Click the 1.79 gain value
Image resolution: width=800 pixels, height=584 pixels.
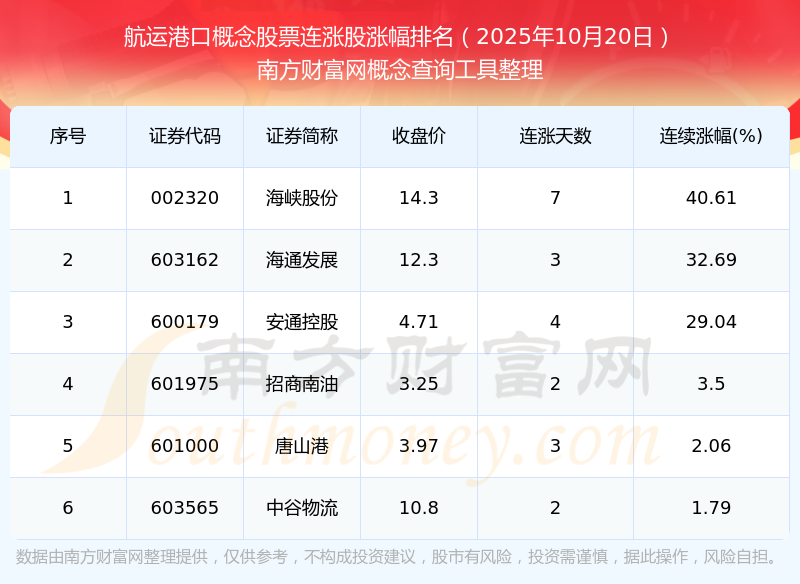coord(711,508)
